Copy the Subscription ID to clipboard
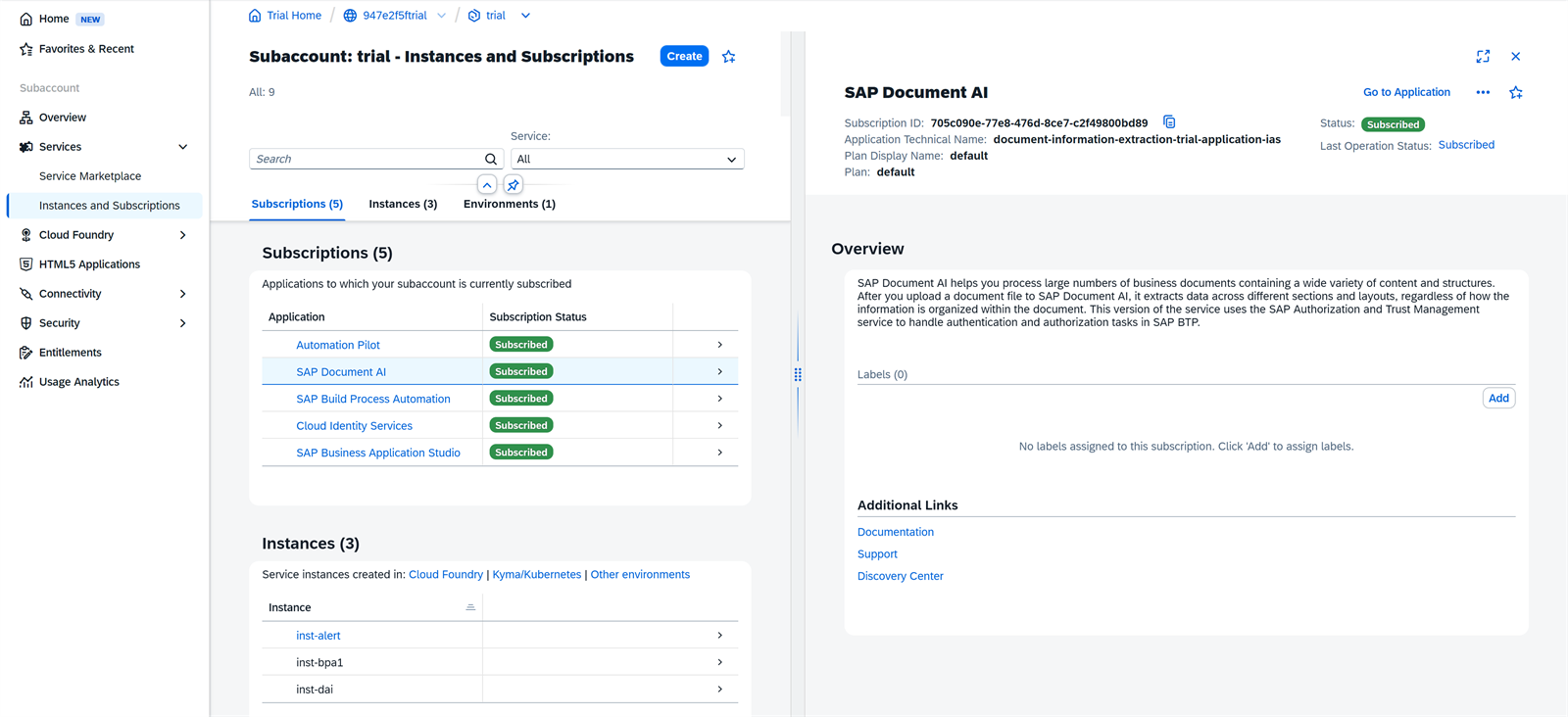The width and height of the screenshot is (1568, 717). coord(1169,122)
